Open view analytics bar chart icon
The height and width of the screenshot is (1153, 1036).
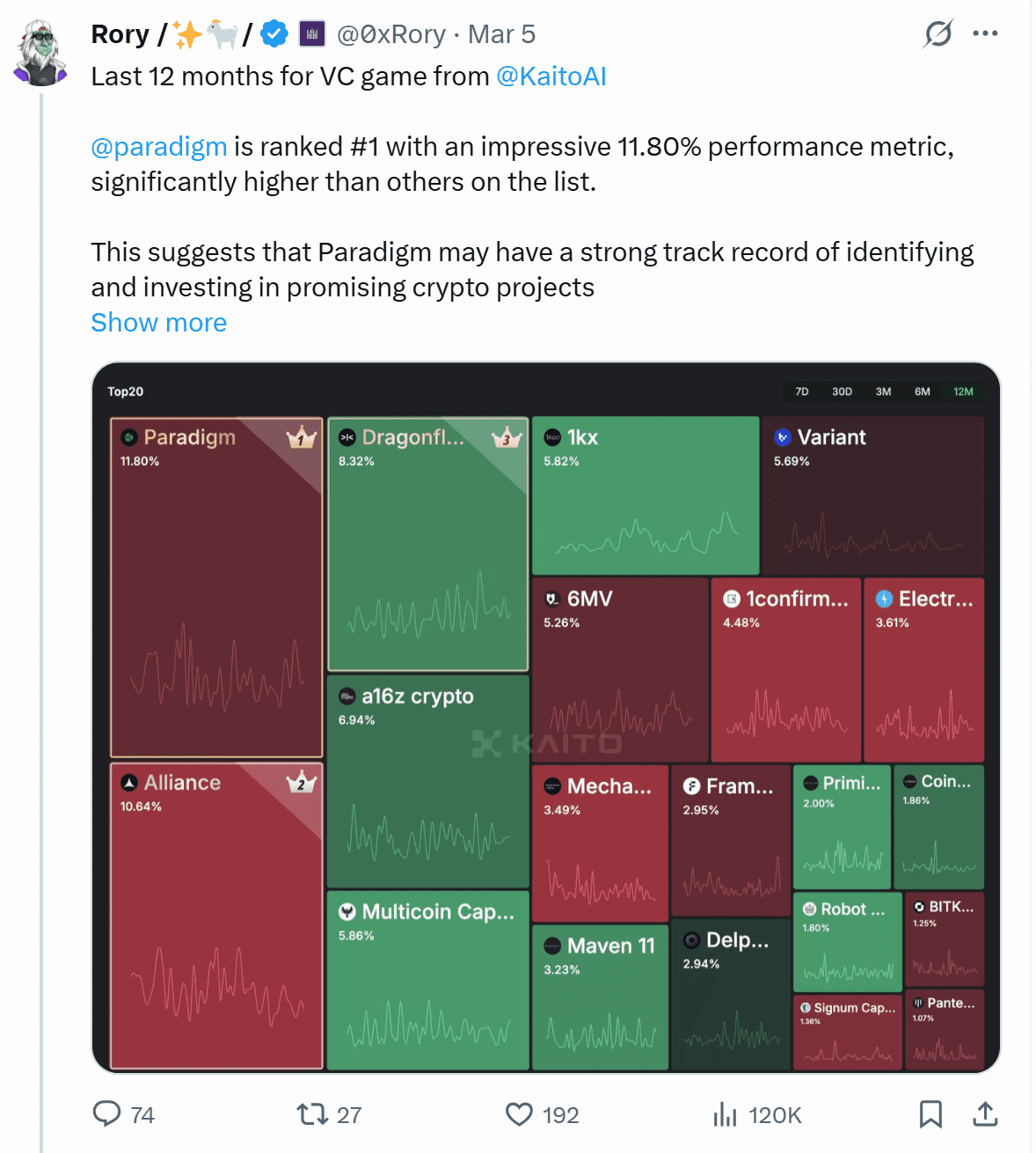click(x=725, y=1114)
